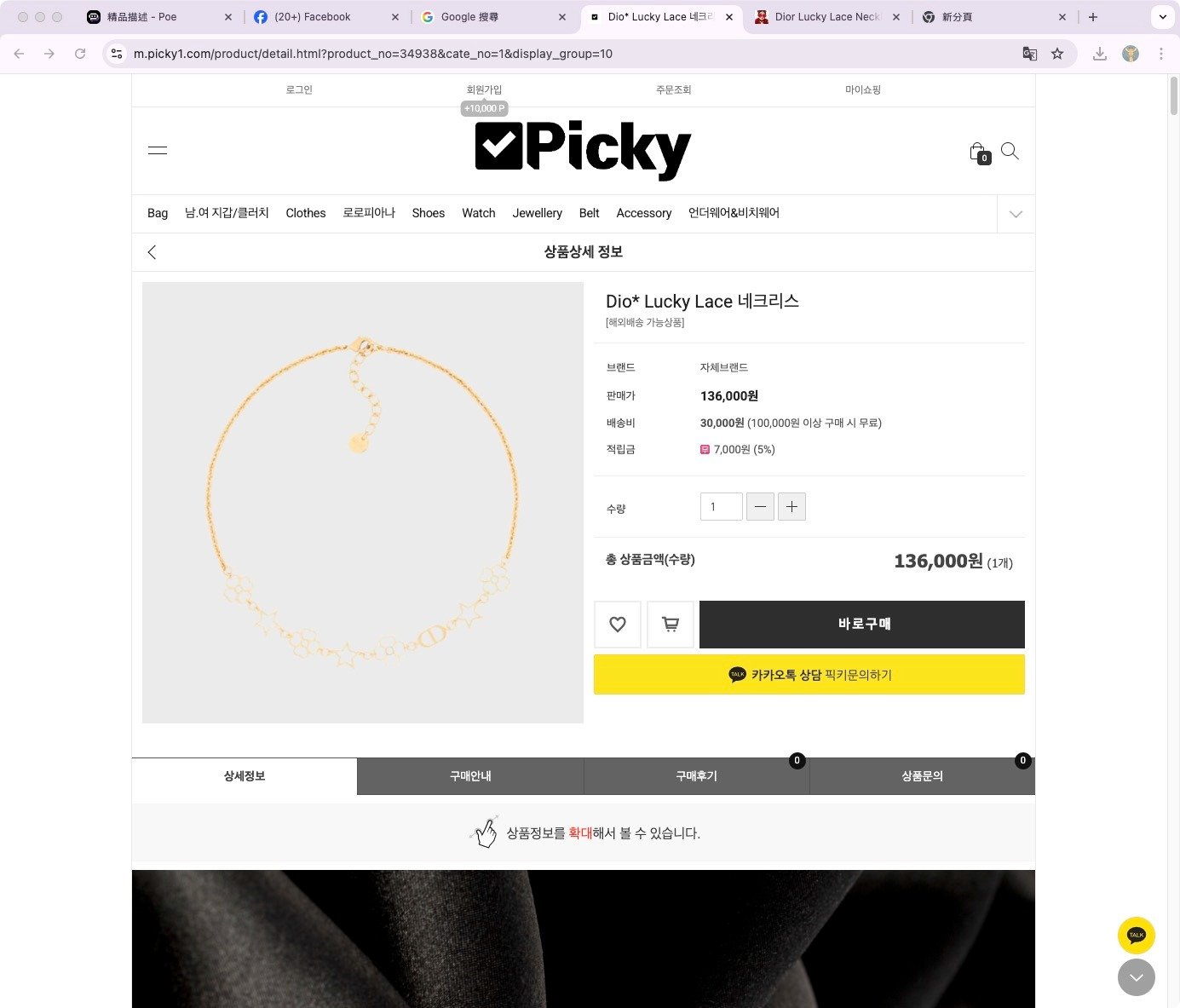Click the search magnifier icon

(x=1010, y=151)
